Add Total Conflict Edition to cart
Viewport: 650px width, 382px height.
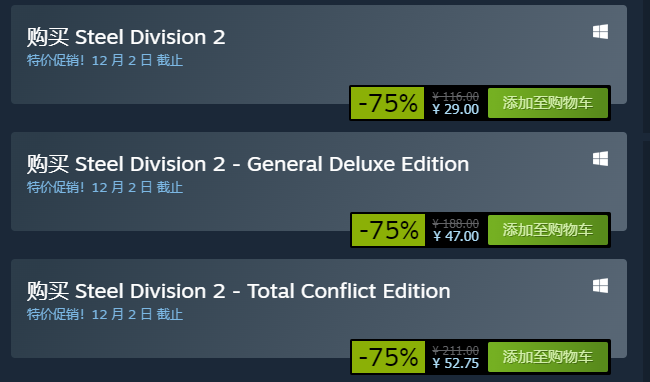(548, 357)
